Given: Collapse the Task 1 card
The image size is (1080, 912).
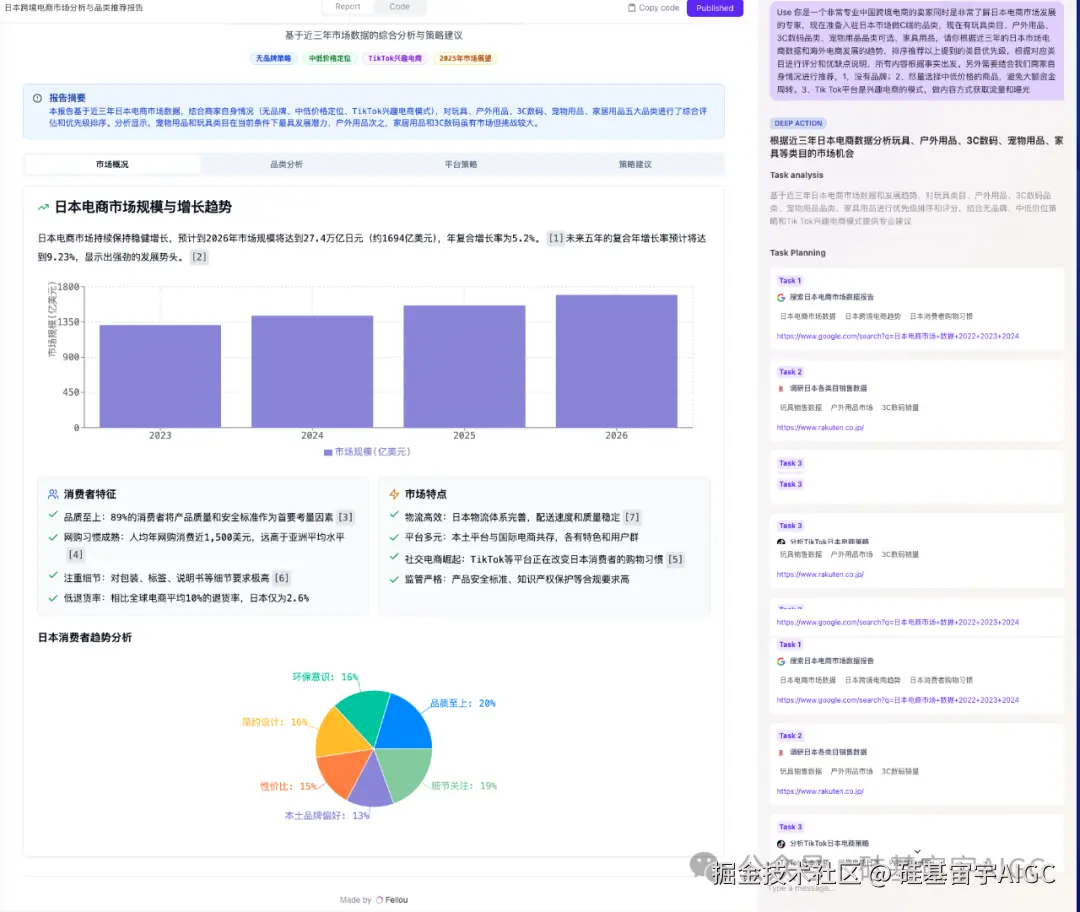Looking at the screenshot, I should pyautogui.click(x=791, y=280).
